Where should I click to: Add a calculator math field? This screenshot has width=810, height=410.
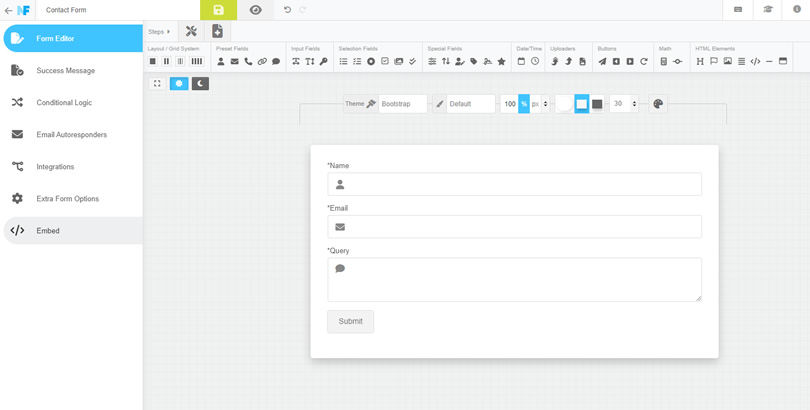click(664, 61)
